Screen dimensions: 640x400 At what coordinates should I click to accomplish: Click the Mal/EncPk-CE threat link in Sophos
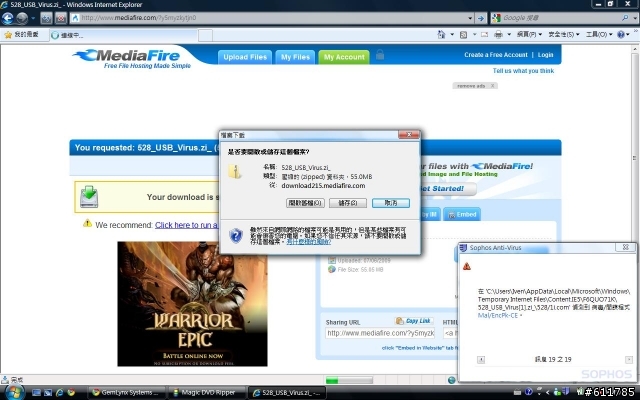498,316
